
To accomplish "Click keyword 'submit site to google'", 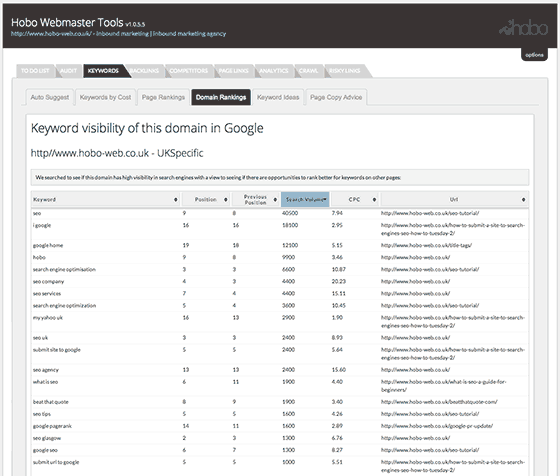I will click(57, 350).
